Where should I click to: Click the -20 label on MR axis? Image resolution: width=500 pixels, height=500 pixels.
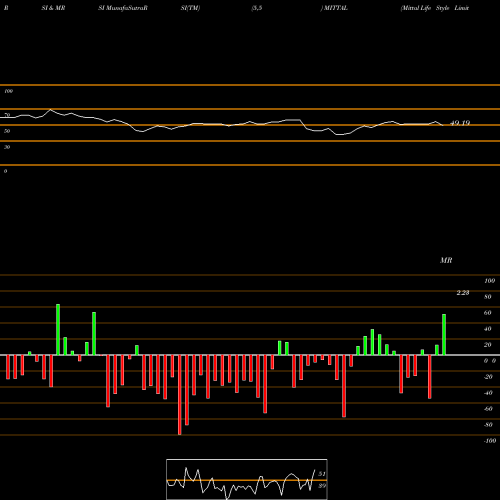[488, 377]
